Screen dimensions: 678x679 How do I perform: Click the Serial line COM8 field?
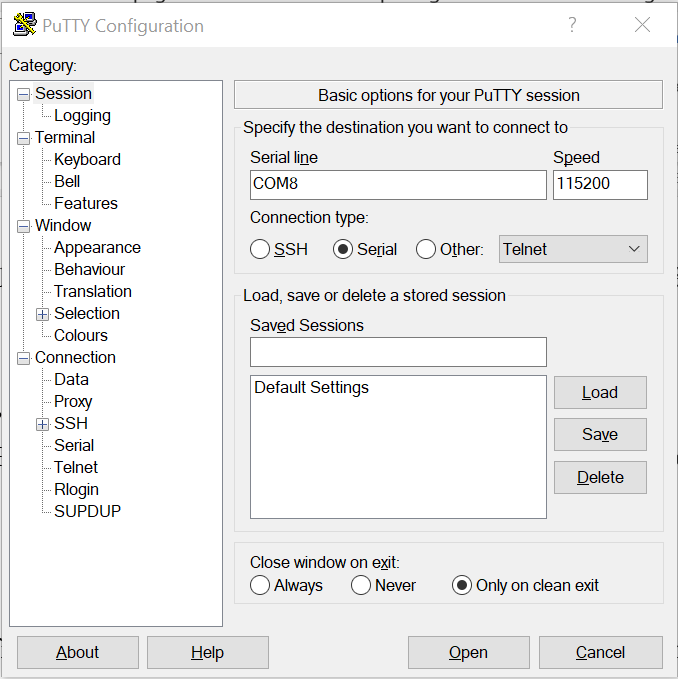click(x=398, y=185)
